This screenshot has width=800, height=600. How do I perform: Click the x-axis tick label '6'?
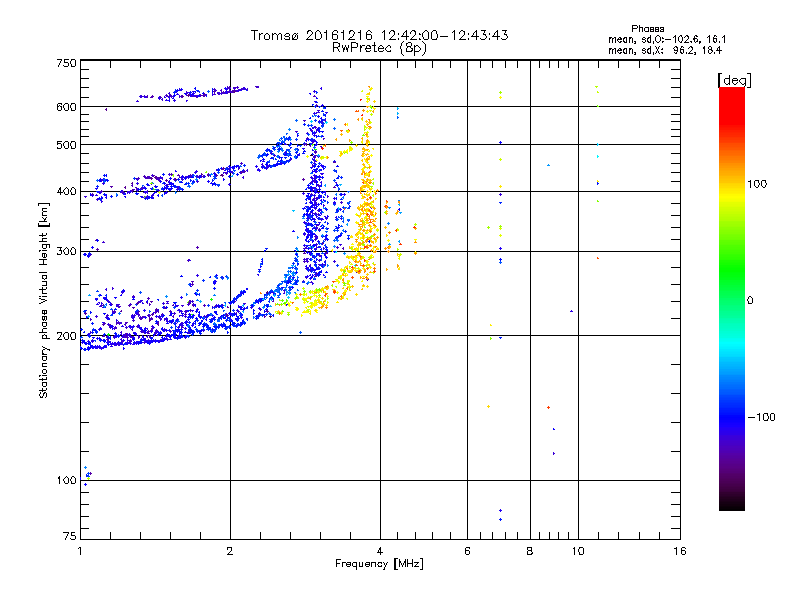(x=467, y=551)
